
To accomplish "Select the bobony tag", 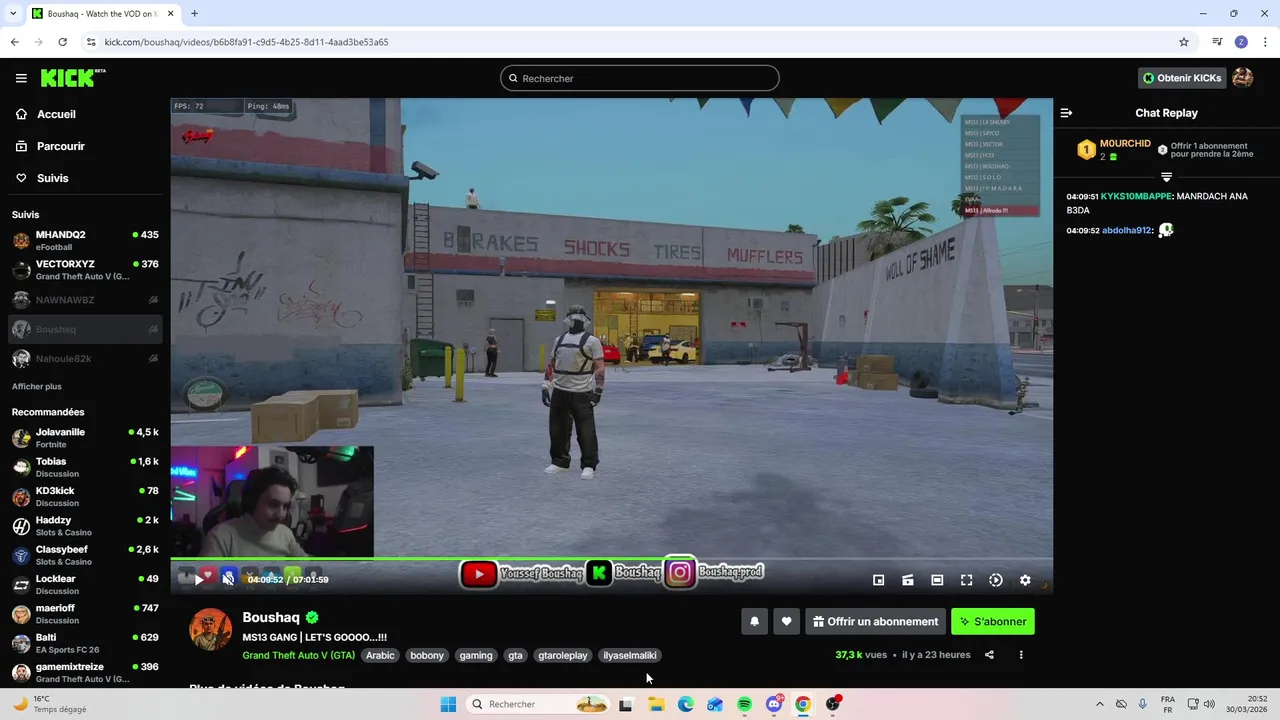I will click(427, 656).
